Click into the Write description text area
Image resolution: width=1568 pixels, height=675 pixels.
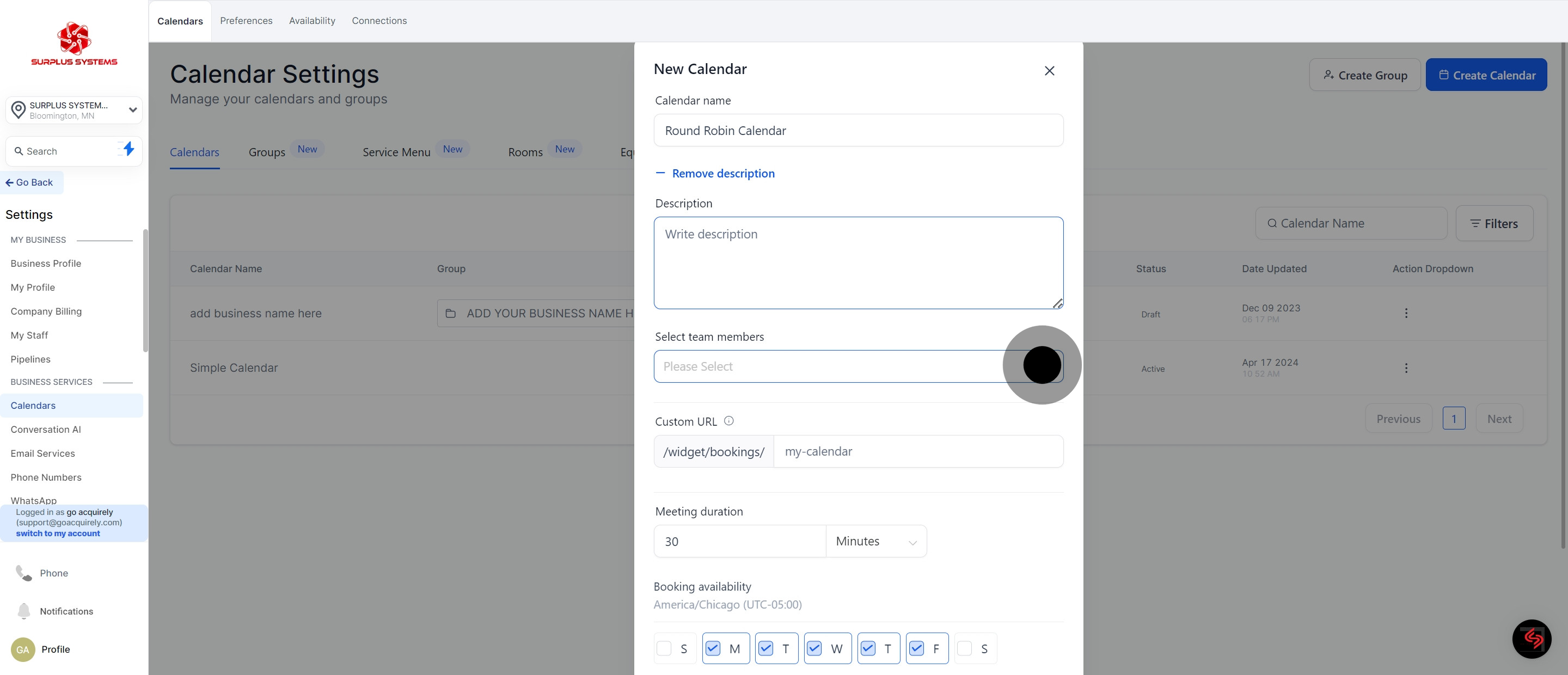[857, 263]
